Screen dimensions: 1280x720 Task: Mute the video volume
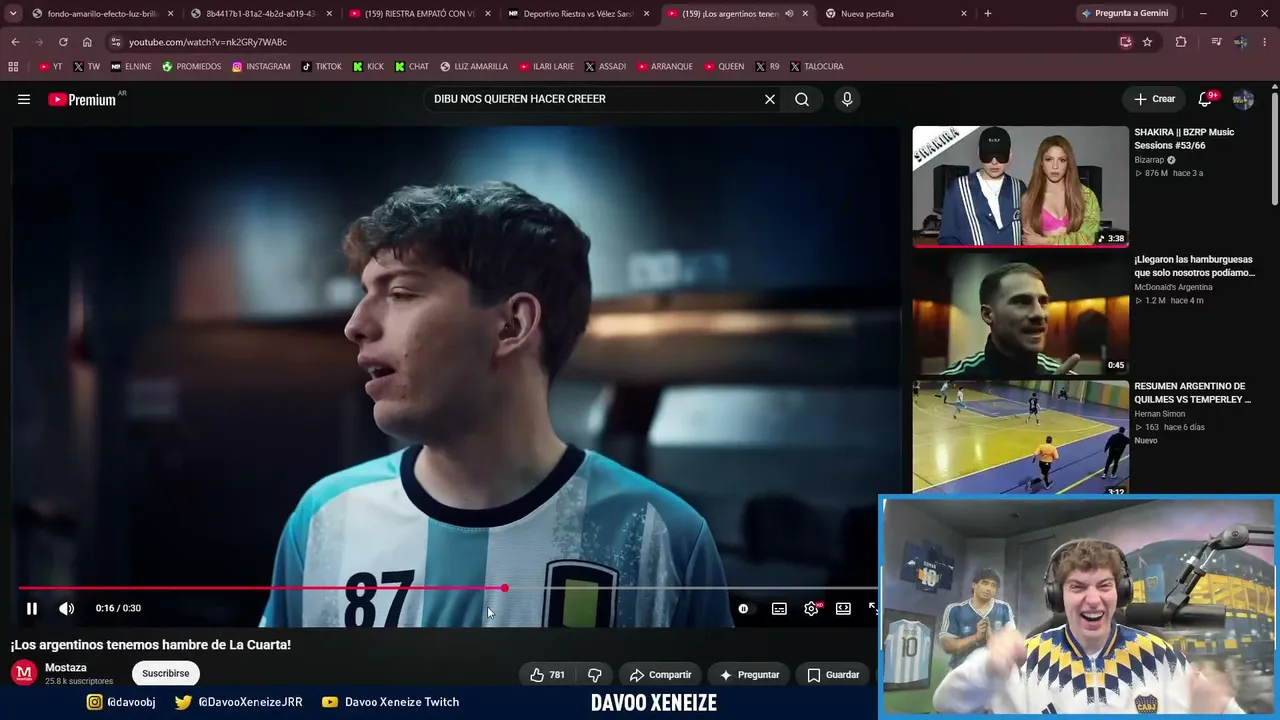point(66,608)
